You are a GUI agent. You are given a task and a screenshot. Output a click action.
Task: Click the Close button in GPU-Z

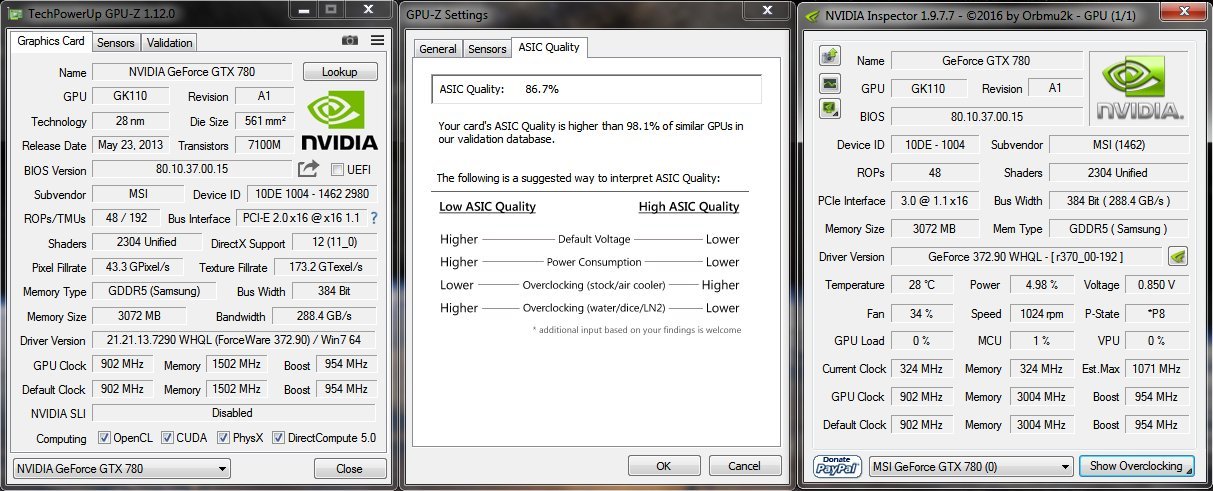point(350,468)
